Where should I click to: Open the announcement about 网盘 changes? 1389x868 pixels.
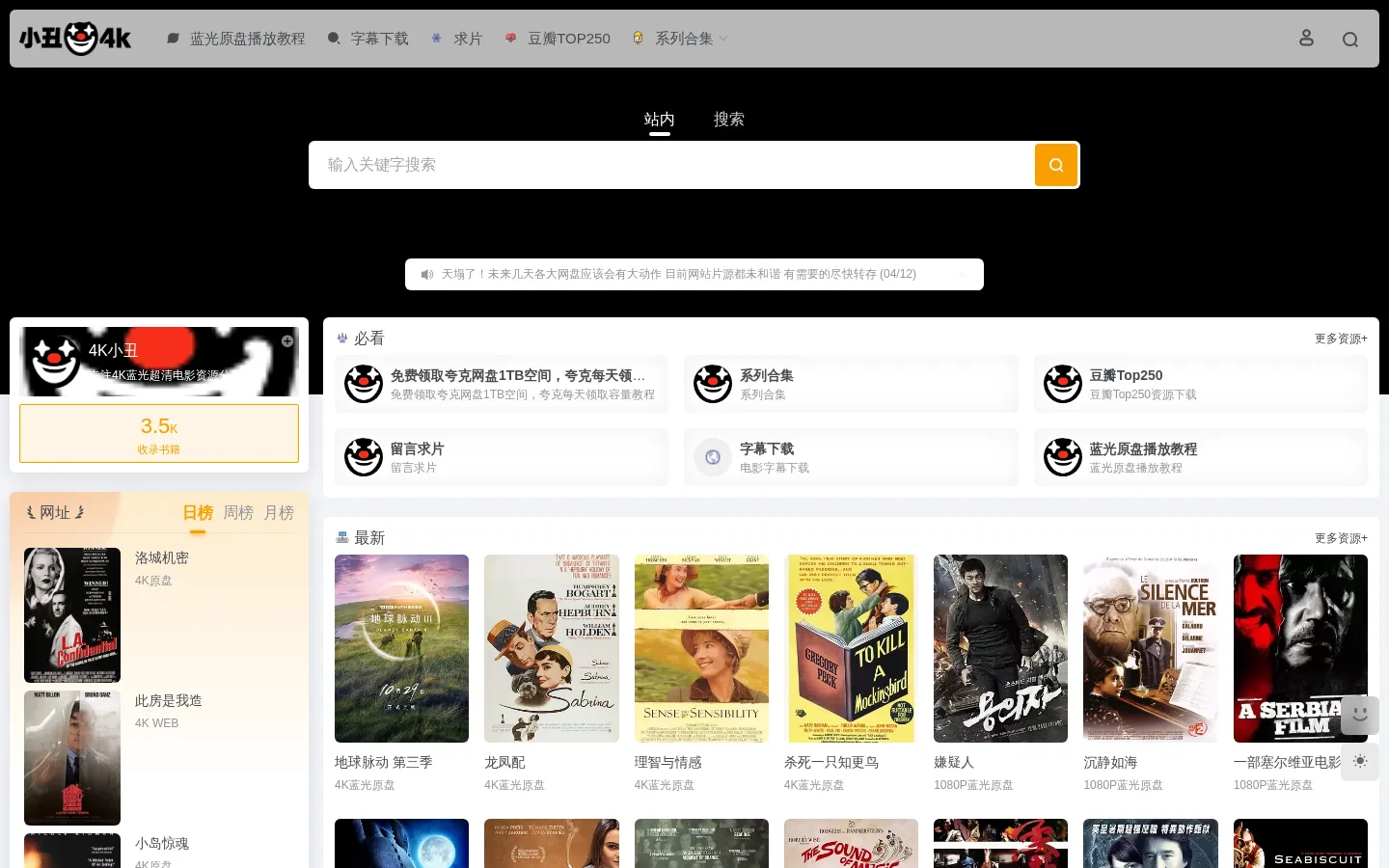pos(679,274)
